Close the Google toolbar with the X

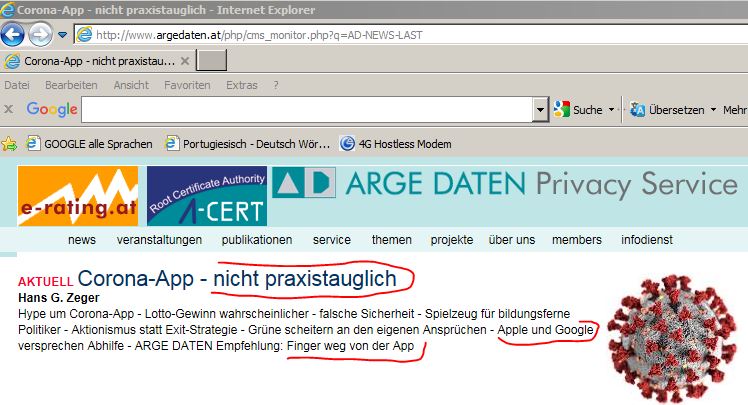(x=8, y=109)
